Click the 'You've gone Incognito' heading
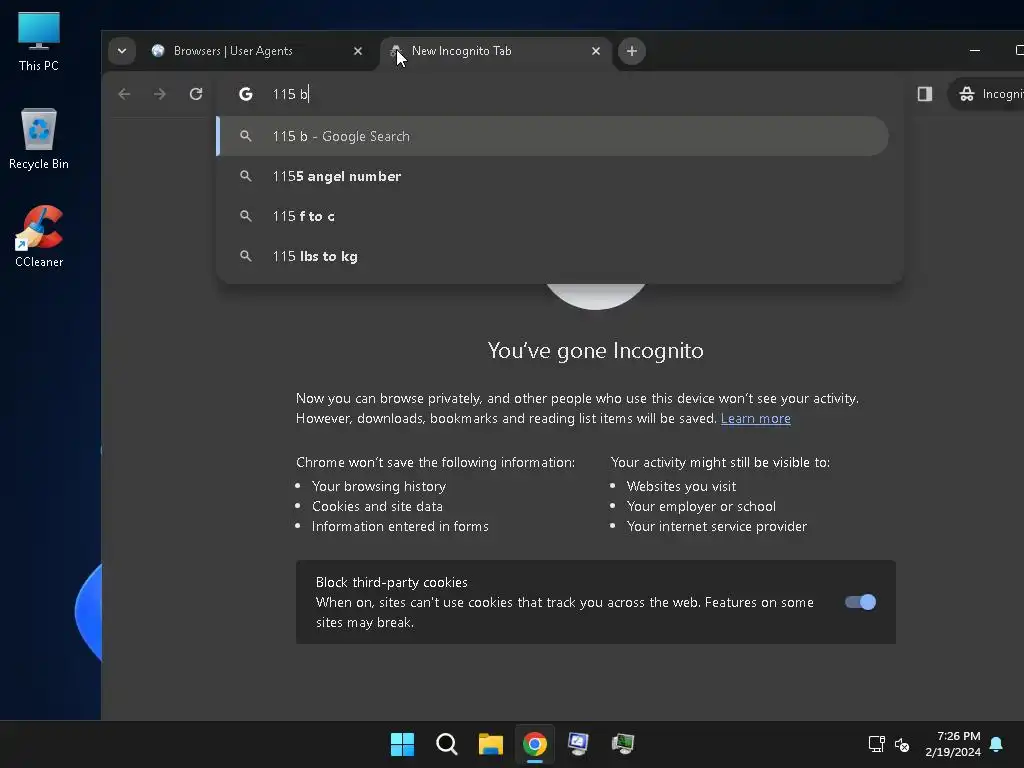 coord(596,351)
